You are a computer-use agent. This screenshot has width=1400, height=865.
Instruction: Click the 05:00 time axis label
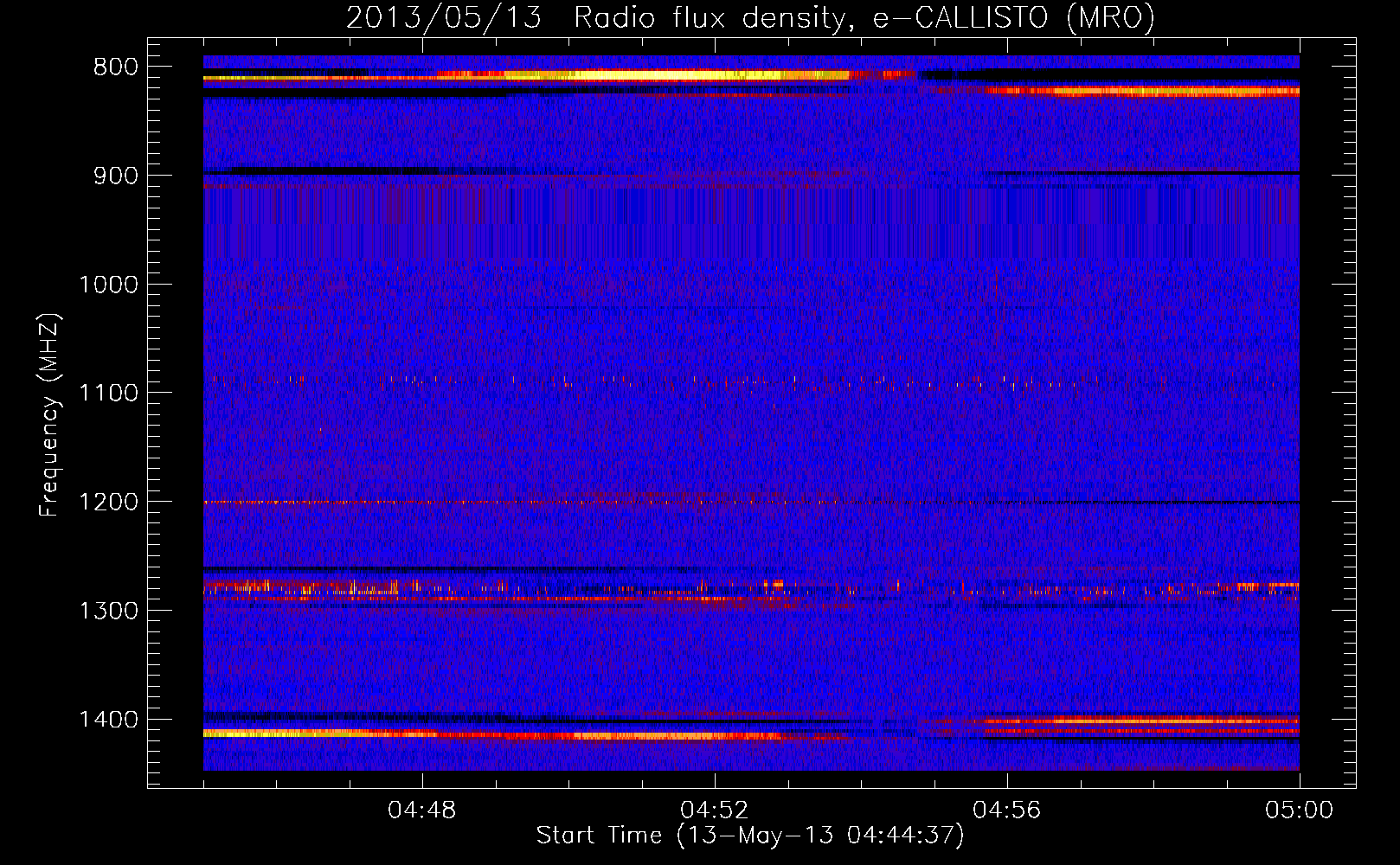(1300, 811)
